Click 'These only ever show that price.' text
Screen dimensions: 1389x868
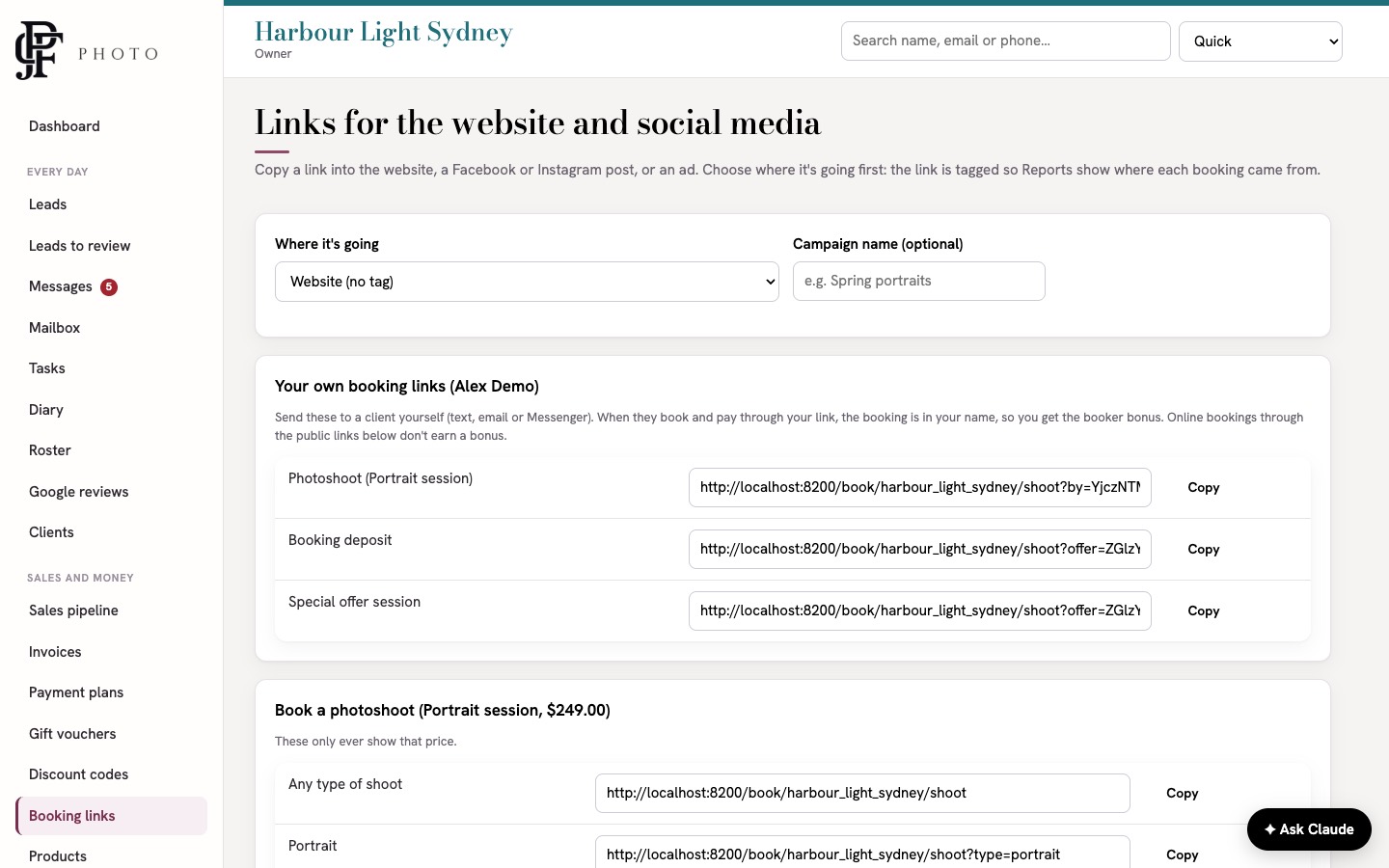pos(366,742)
